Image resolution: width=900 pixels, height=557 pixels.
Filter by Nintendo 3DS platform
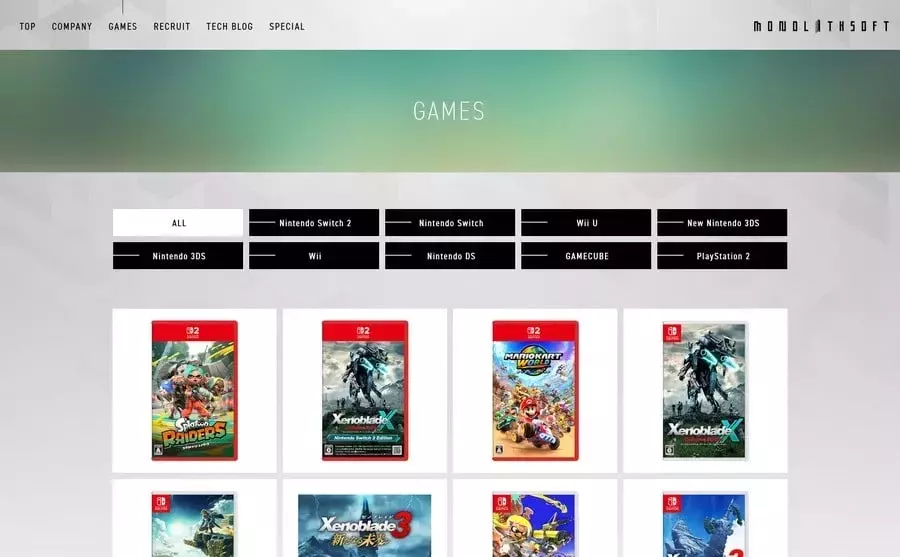click(x=178, y=256)
